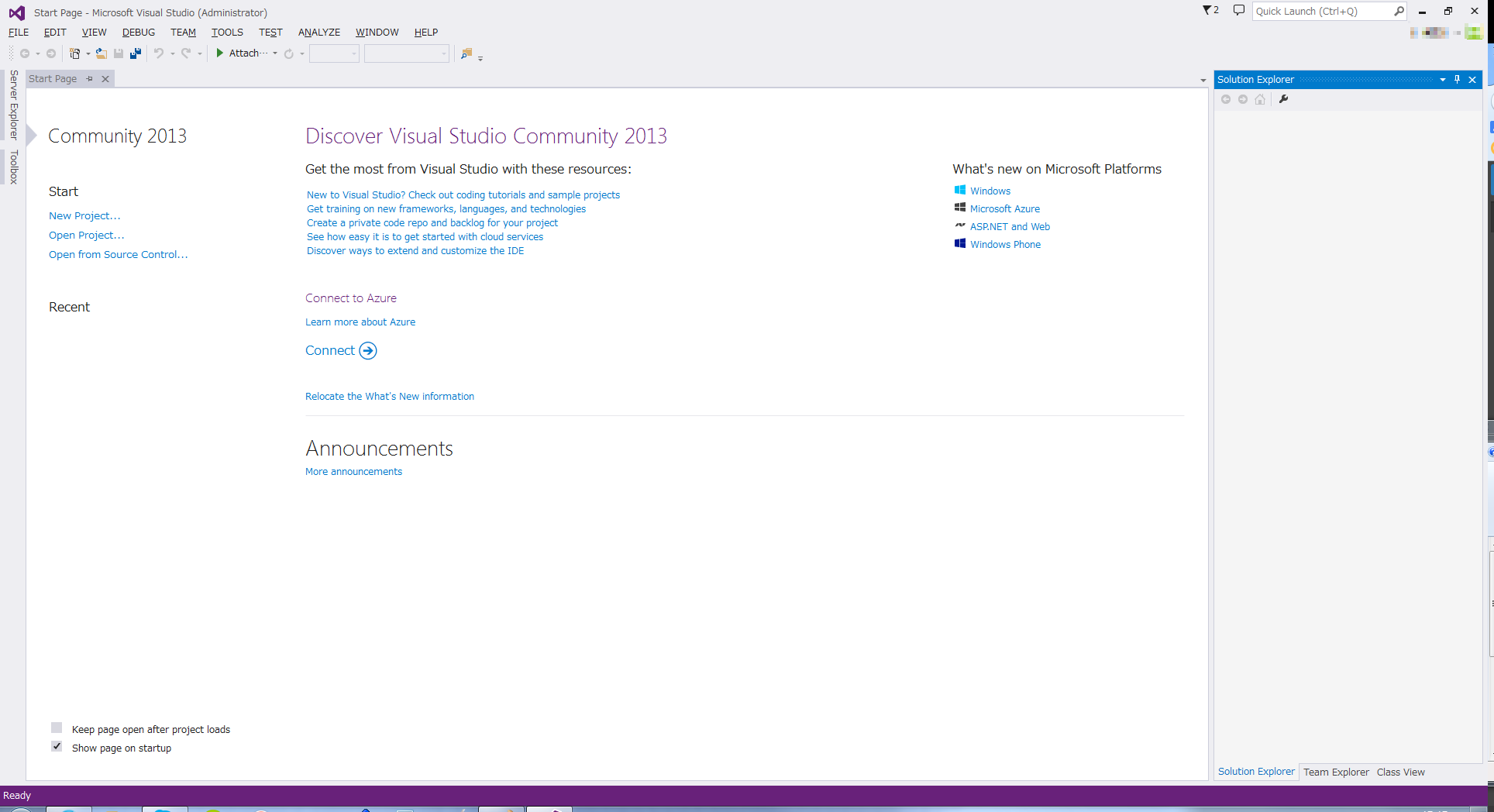This screenshot has height=812, width=1494.
Task: Click the New Project toolbar icon
Action: click(74, 53)
